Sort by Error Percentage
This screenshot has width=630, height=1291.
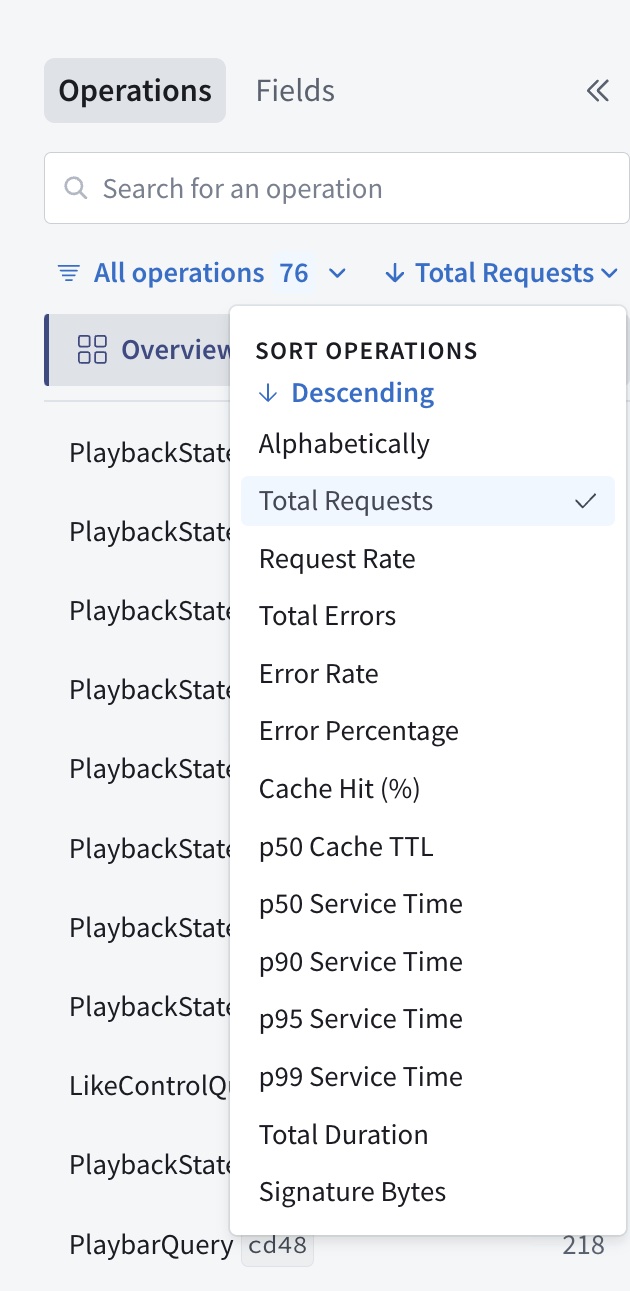(358, 731)
